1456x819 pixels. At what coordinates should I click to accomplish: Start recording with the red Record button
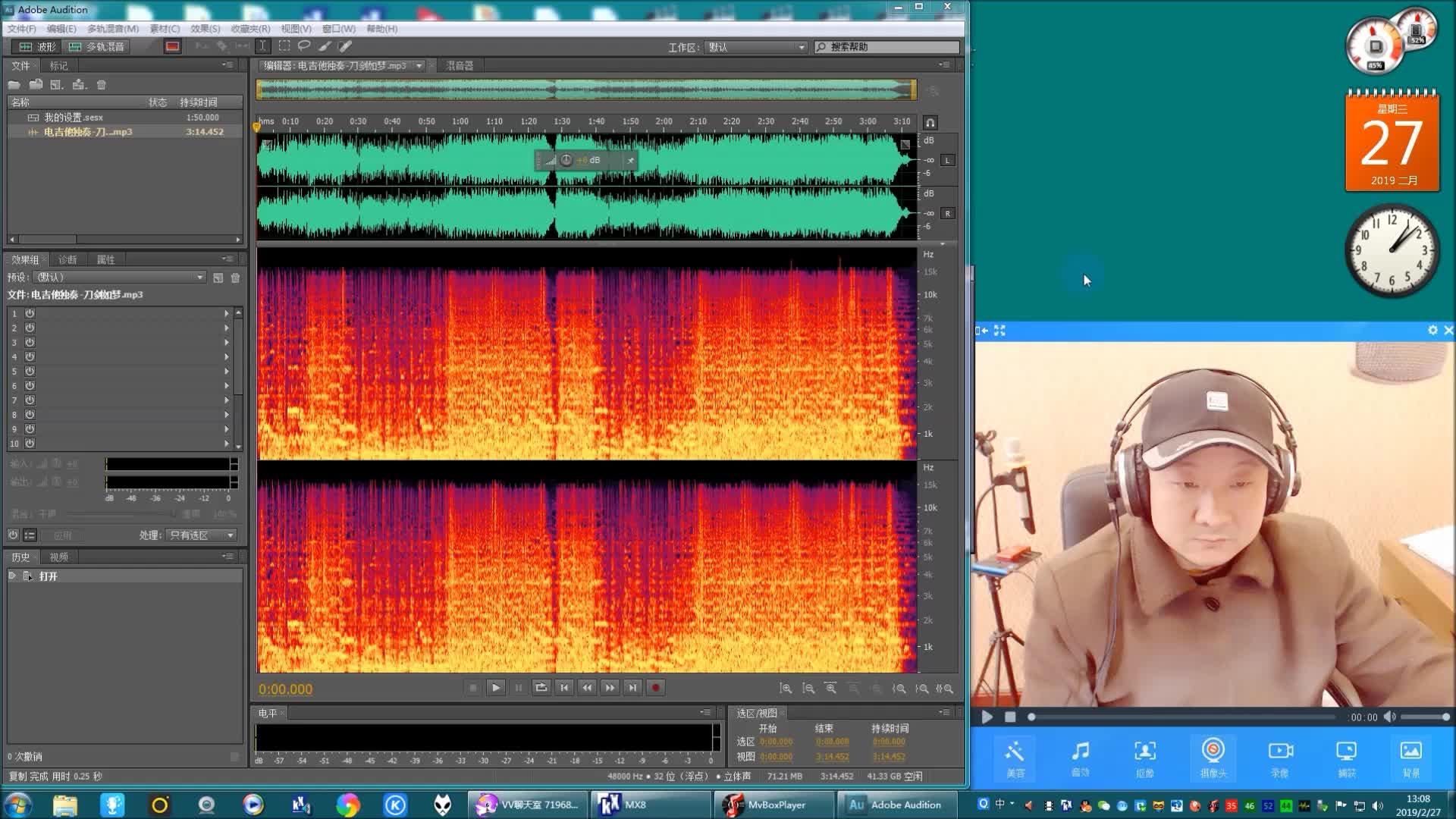point(656,688)
